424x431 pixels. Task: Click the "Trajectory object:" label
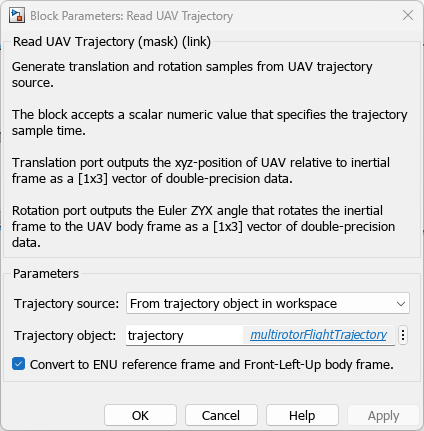click(x=65, y=335)
